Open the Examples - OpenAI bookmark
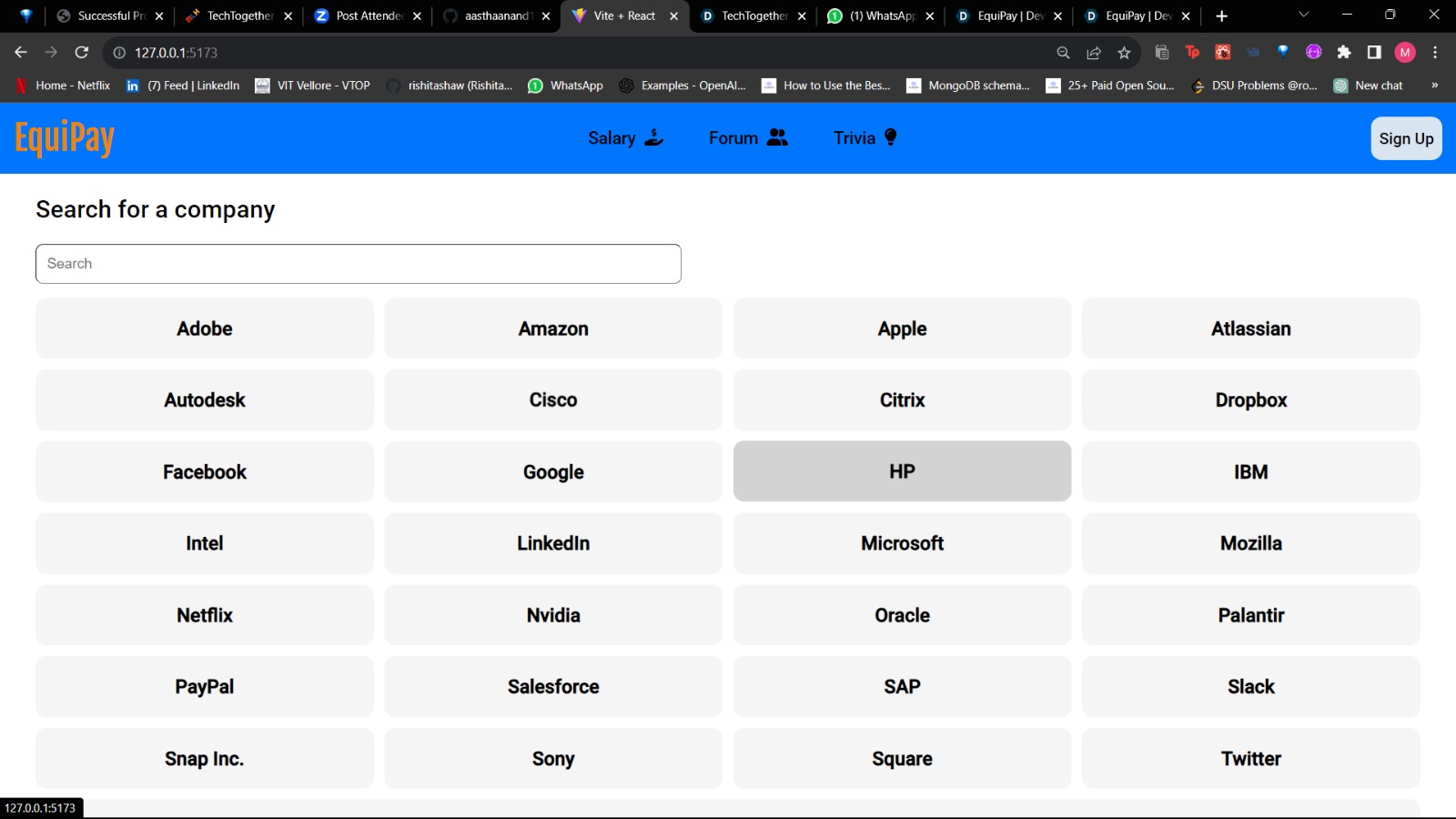 click(x=682, y=86)
